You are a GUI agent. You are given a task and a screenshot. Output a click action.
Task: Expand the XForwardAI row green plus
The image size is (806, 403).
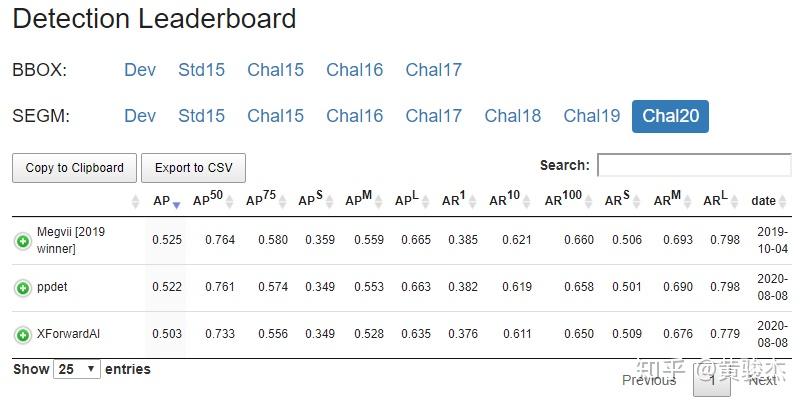click(22, 335)
